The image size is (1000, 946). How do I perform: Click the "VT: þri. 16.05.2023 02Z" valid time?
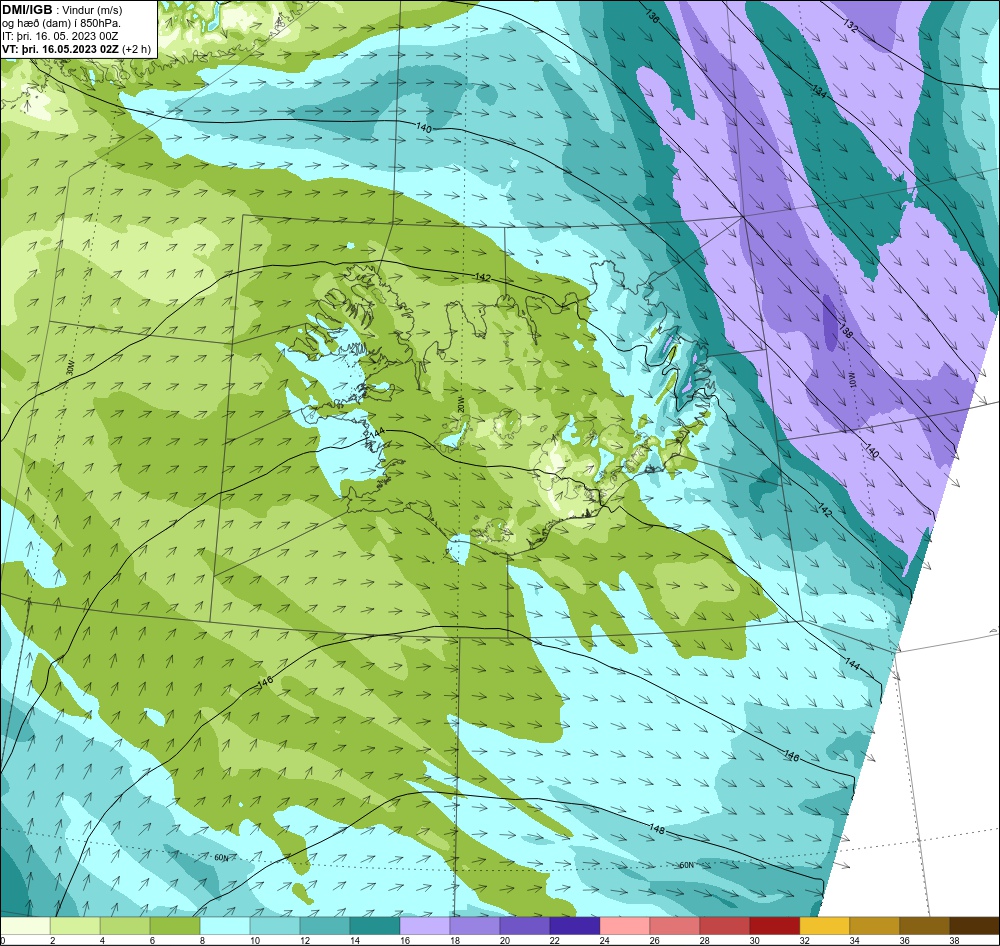coord(61,49)
